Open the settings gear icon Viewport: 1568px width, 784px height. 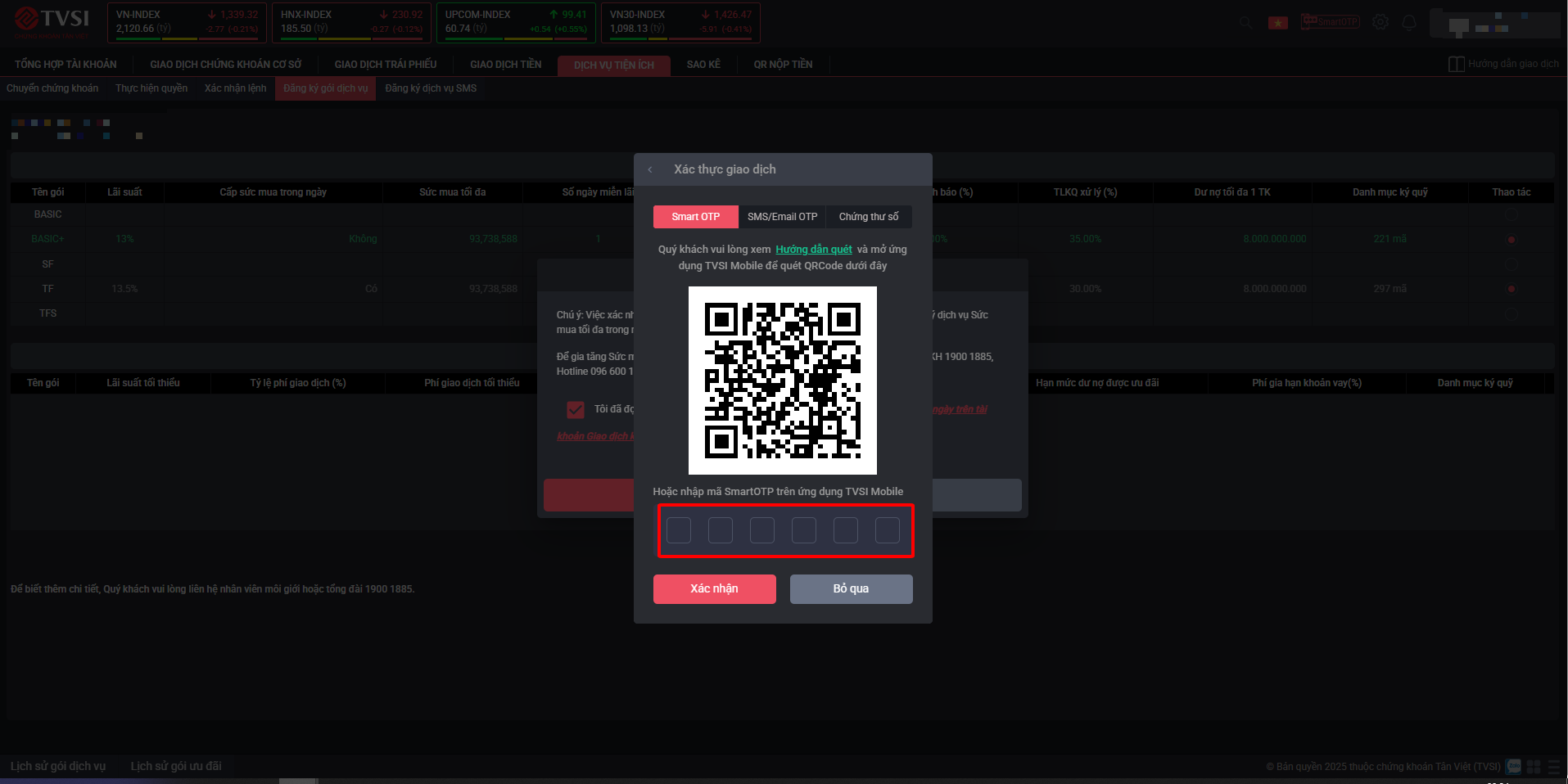(x=1380, y=22)
